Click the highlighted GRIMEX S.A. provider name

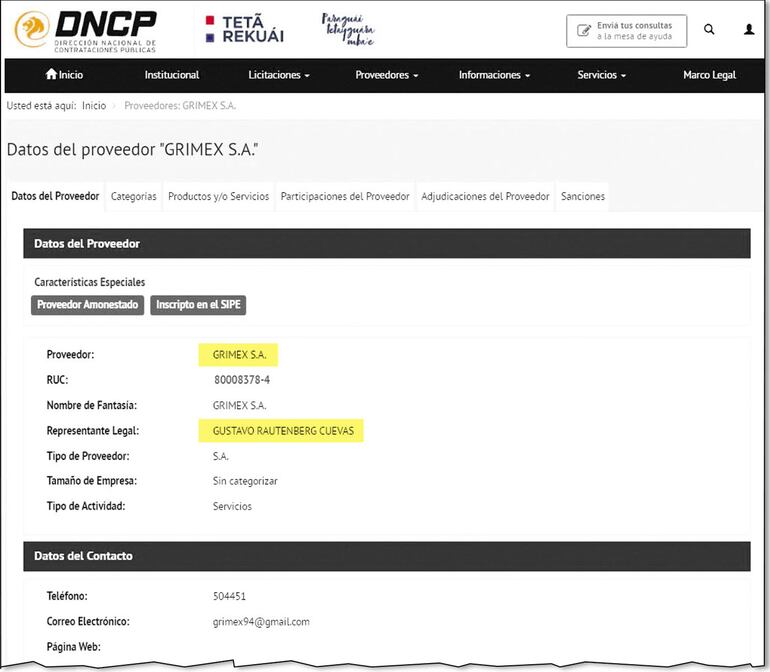pyautogui.click(x=239, y=355)
